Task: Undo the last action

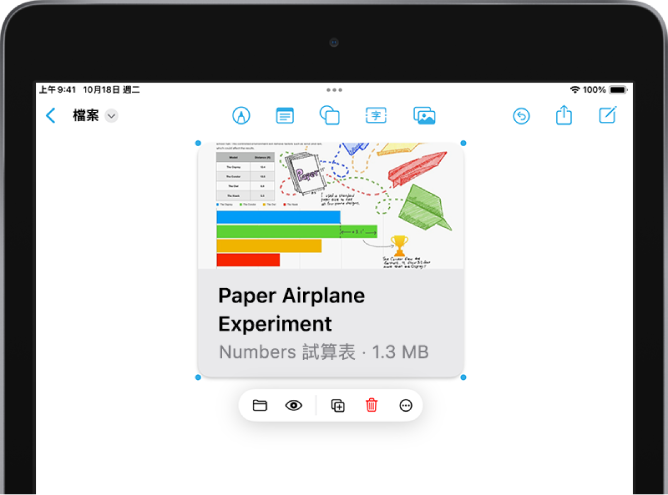Action: [521, 116]
